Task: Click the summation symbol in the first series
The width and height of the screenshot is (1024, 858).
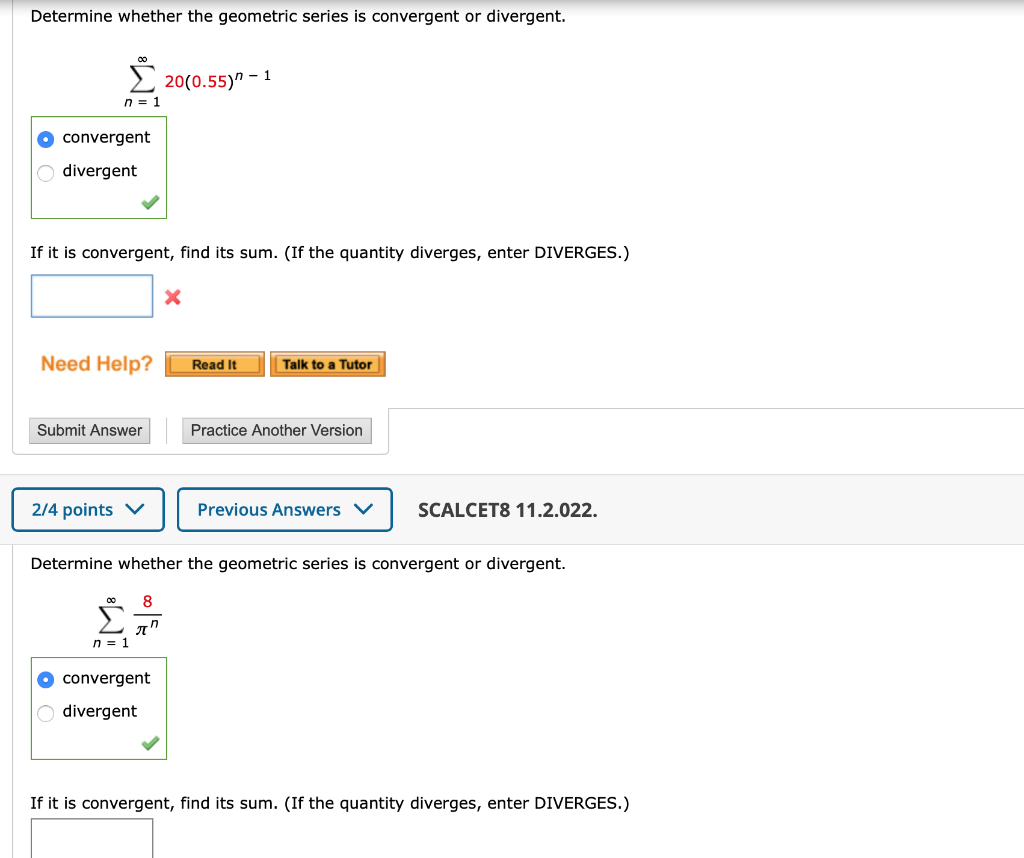Action: [x=140, y=80]
